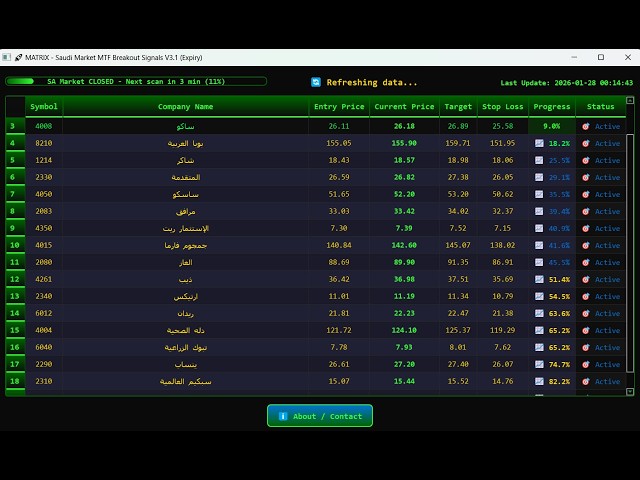Click the target status icon for symbol 4050
Viewport: 640px width, 480px height.
pyautogui.click(x=586, y=194)
